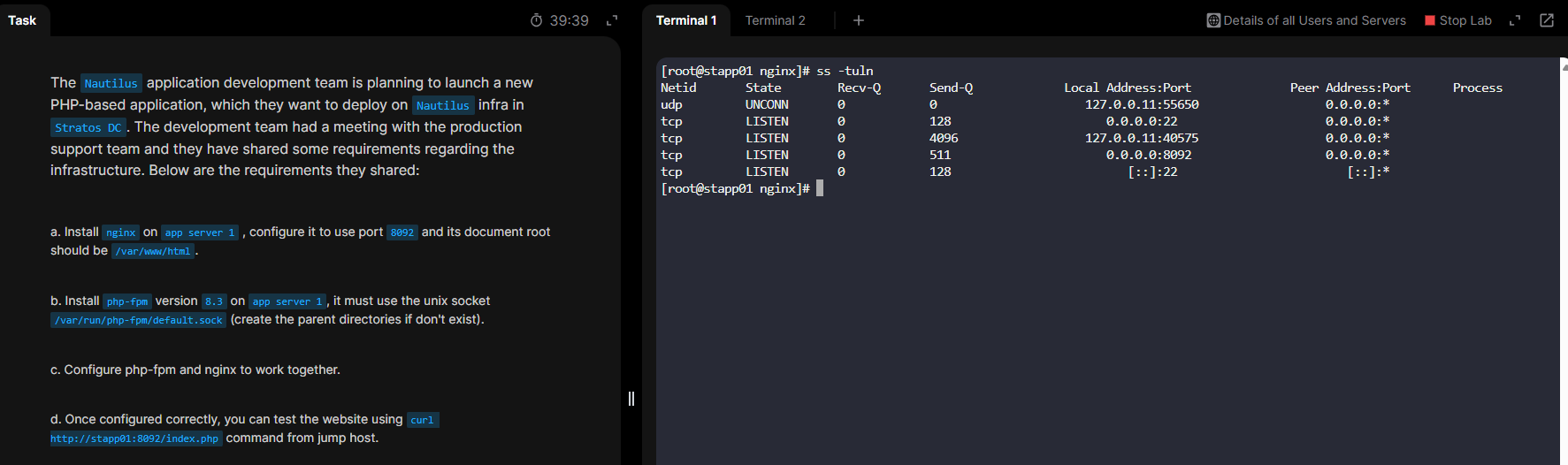Screen dimensions: 1568x465
Task: Click the default.sock socket path text
Action: point(138,320)
